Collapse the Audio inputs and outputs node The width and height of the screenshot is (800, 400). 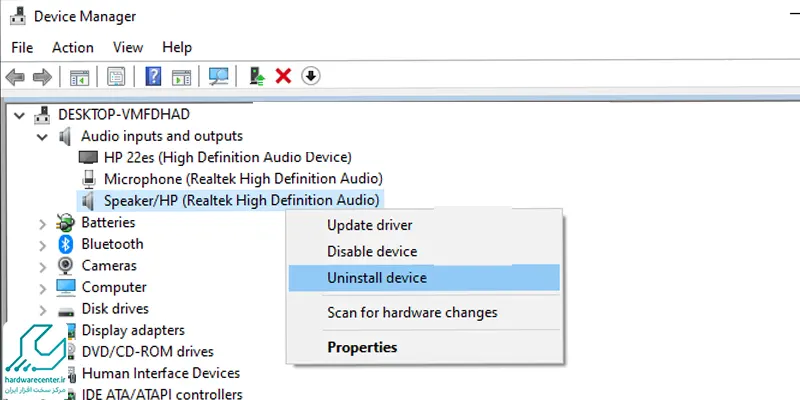[x=42, y=136]
